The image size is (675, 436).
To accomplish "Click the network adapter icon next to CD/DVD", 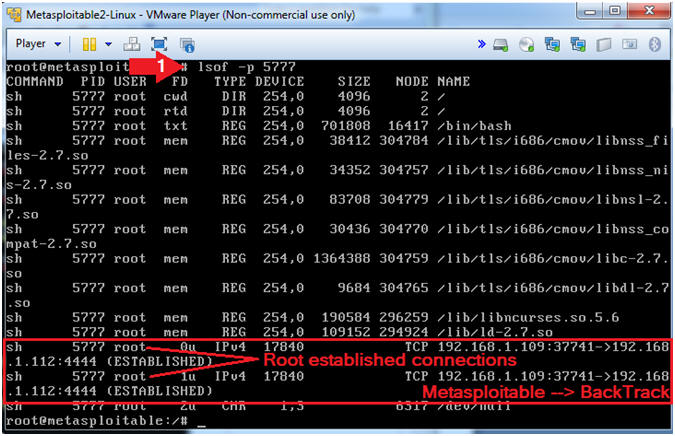I will [552, 45].
